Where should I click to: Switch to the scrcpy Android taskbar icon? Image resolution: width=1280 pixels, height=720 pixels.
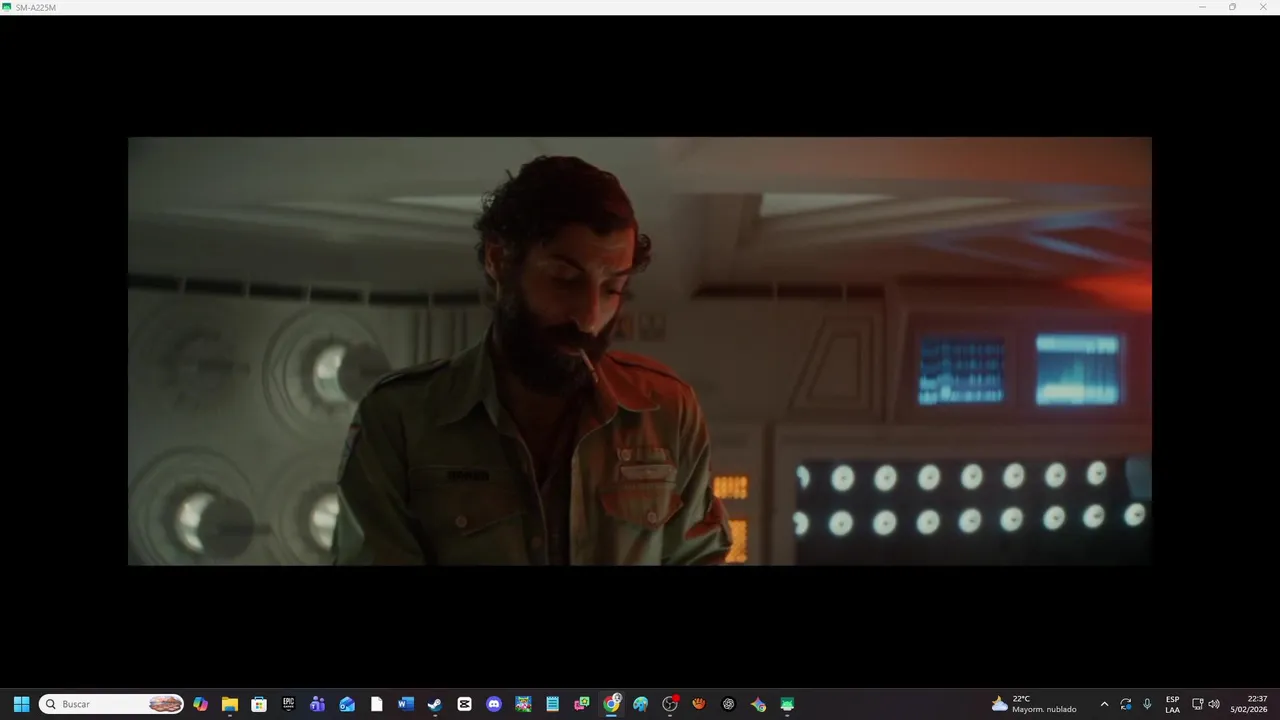point(787,704)
